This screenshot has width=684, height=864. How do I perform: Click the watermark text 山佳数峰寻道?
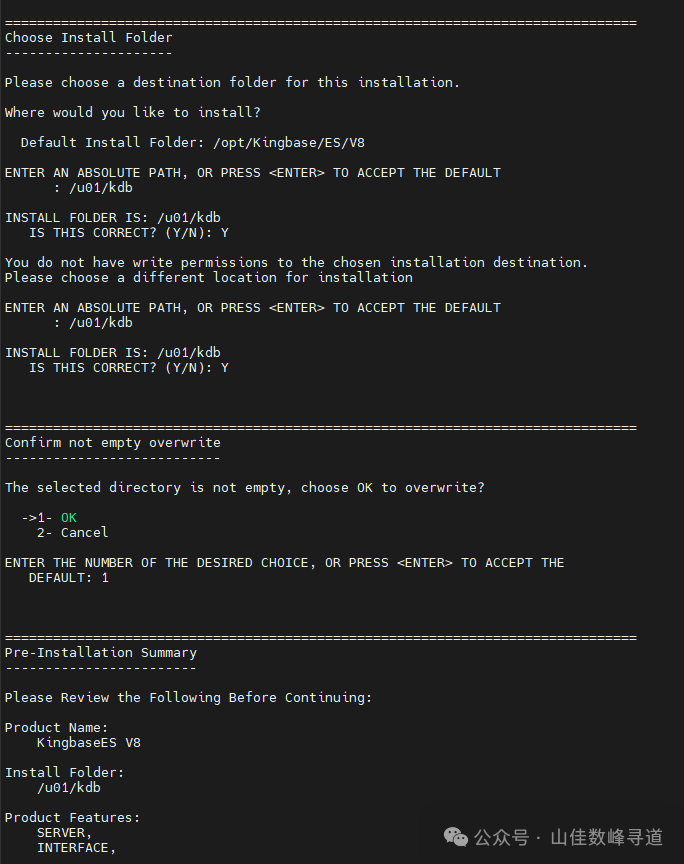[x=606, y=837]
